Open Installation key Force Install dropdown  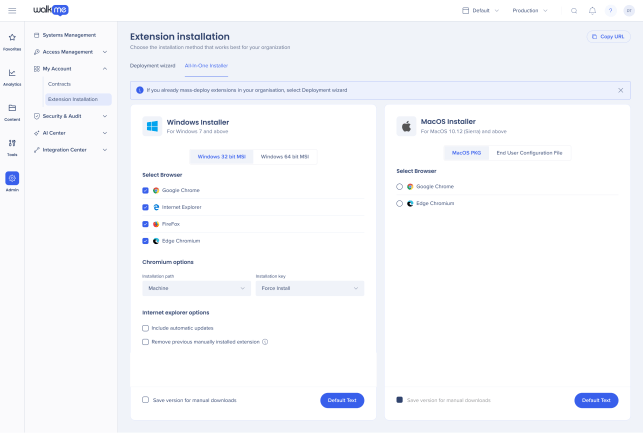click(x=310, y=288)
